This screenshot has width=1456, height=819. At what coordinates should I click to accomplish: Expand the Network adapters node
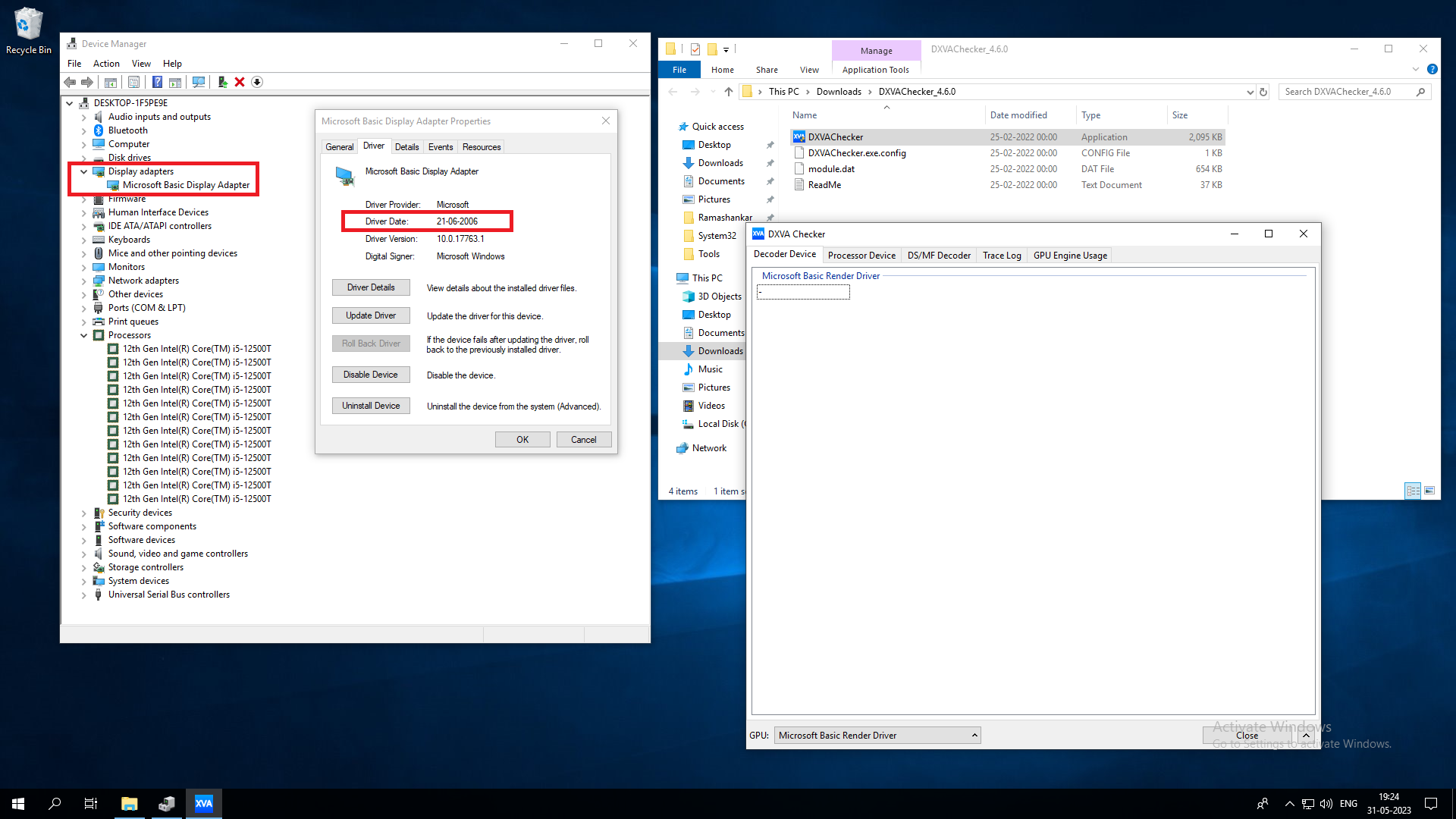pos(84,281)
